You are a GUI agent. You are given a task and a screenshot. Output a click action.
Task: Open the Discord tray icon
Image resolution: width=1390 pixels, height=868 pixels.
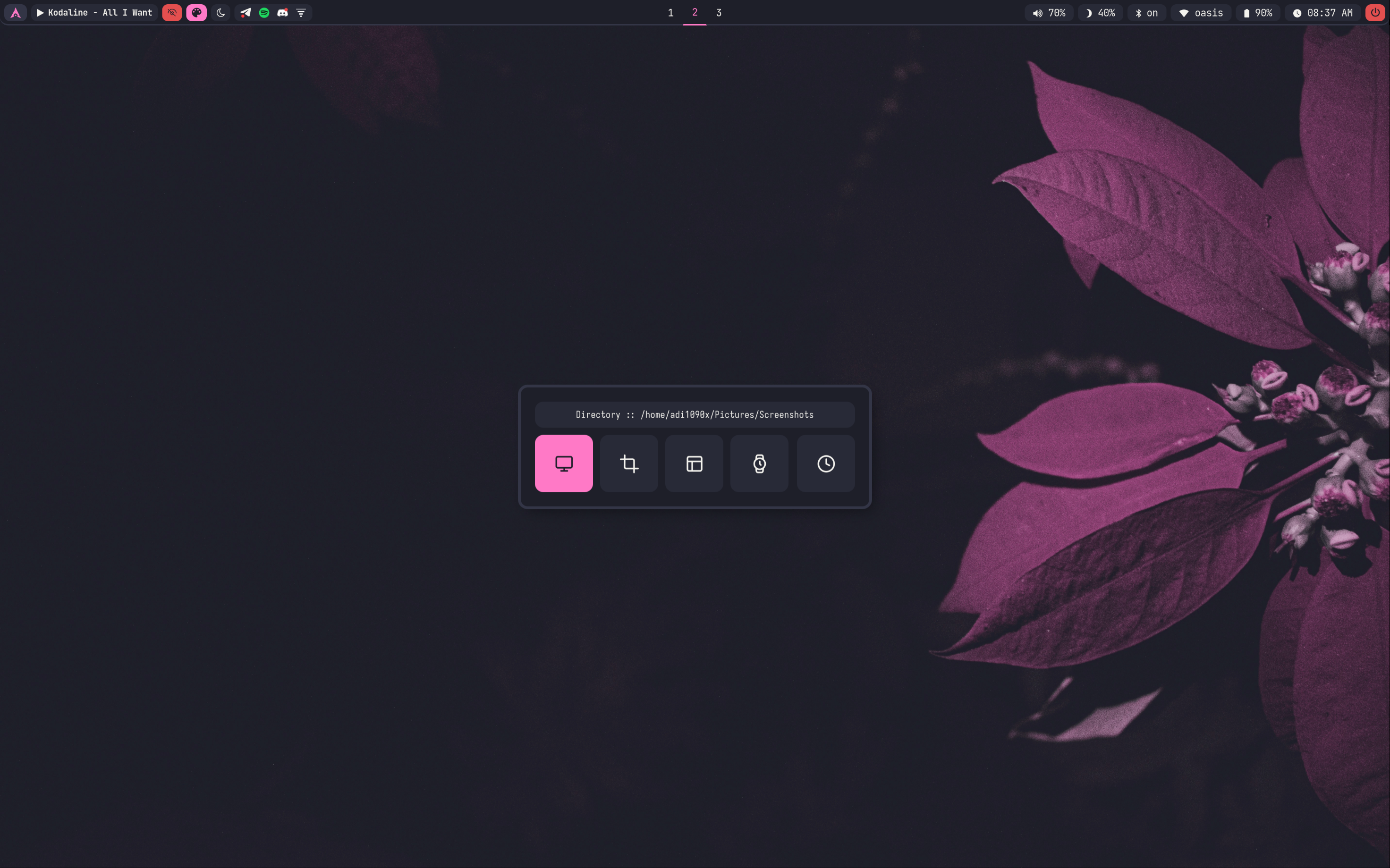tap(282, 13)
